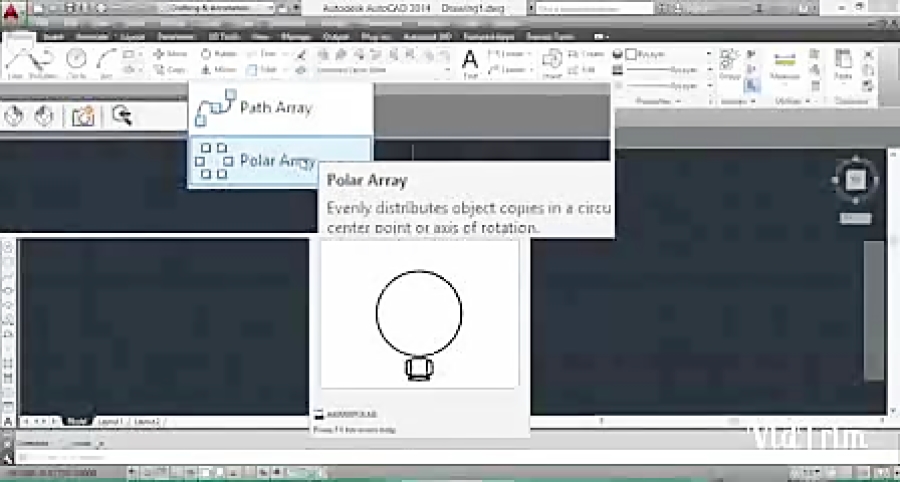Screen dimensions: 900x482
Task: Switch to the Manage ribbon tab
Action: [x=296, y=36]
